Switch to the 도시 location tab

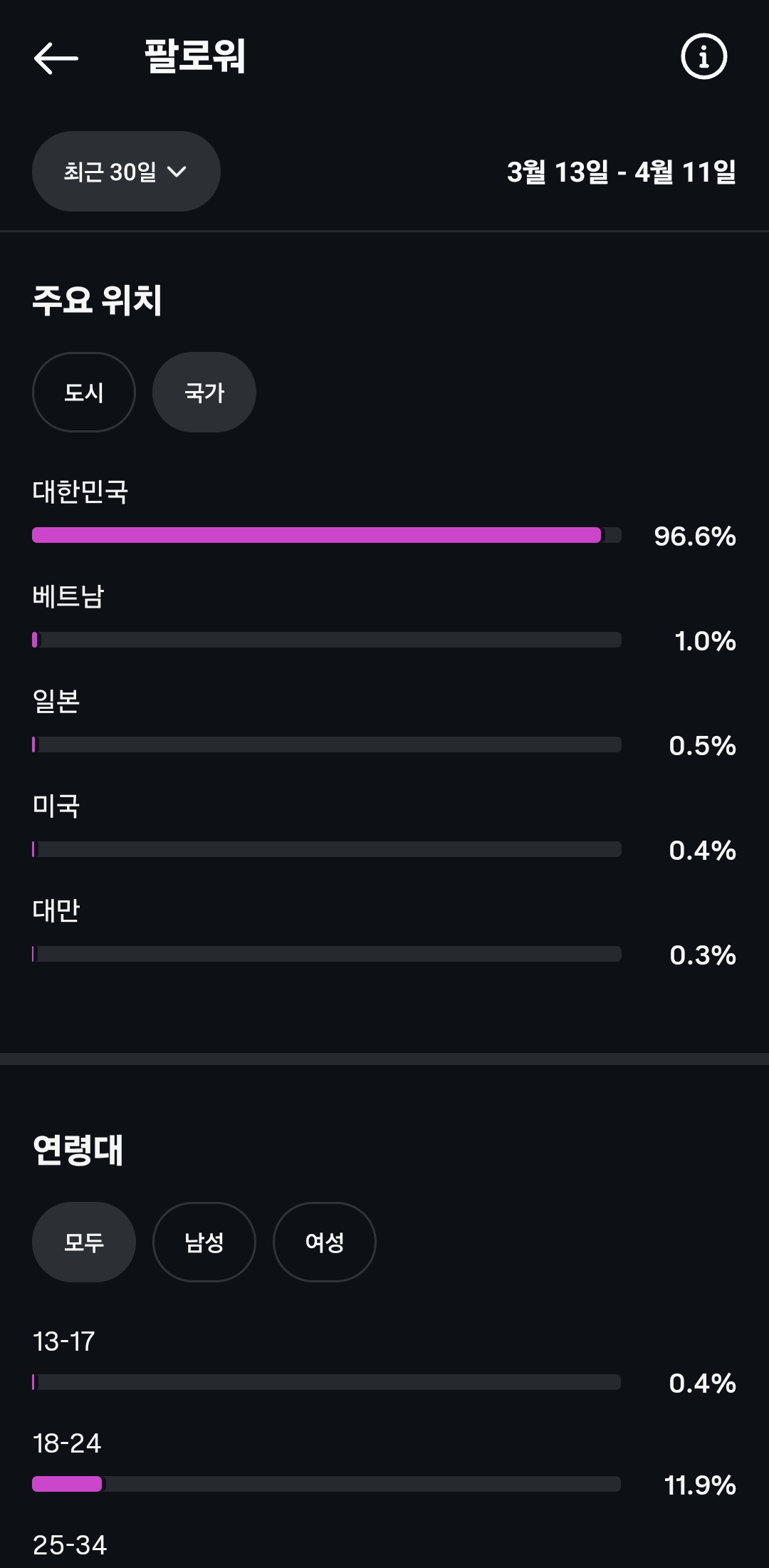tap(84, 393)
